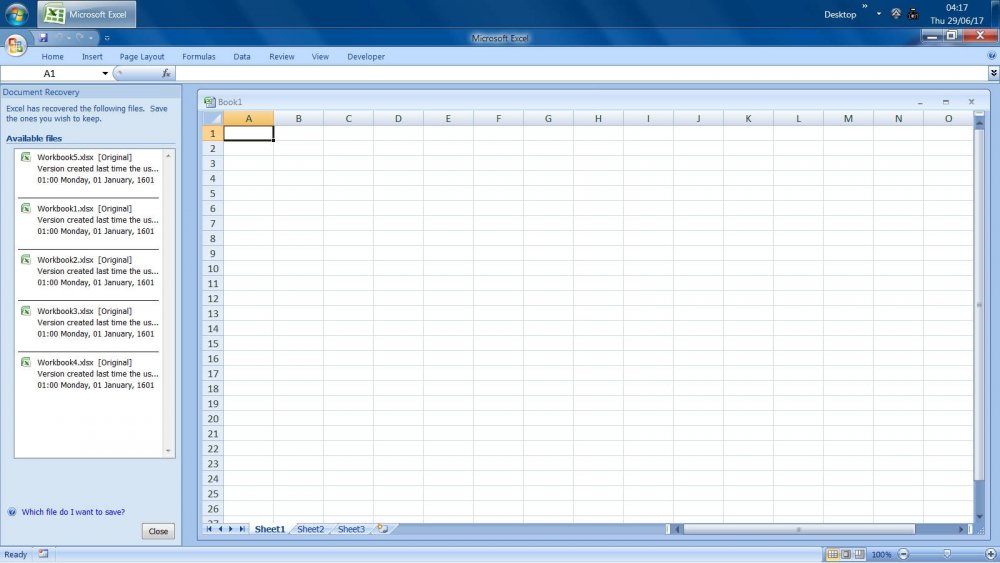Image resolution: width=1000 pixels, height=563 pixels.
Task: Click the Save icon in Quick Access Toolbar
Action: [43, 38]
